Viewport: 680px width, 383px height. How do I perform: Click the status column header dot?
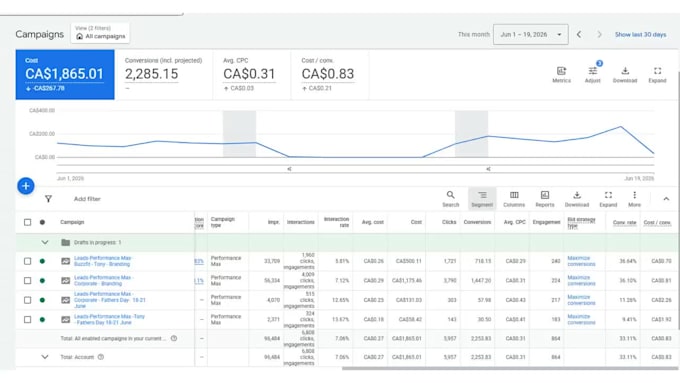click(42, 222)
